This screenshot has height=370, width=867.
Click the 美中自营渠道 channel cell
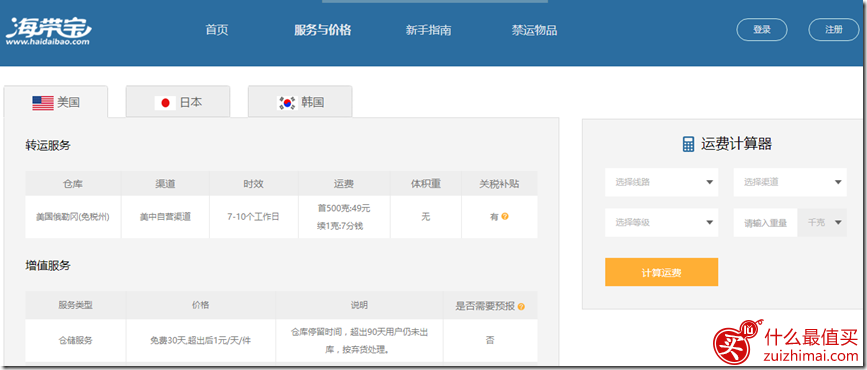coord(165,217)
